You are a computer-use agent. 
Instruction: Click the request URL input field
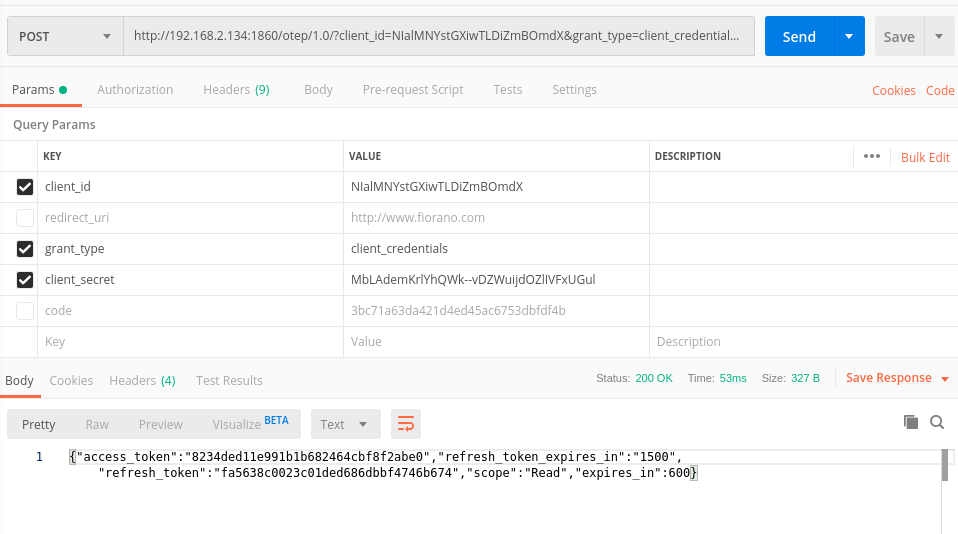[x=438, y=37]
